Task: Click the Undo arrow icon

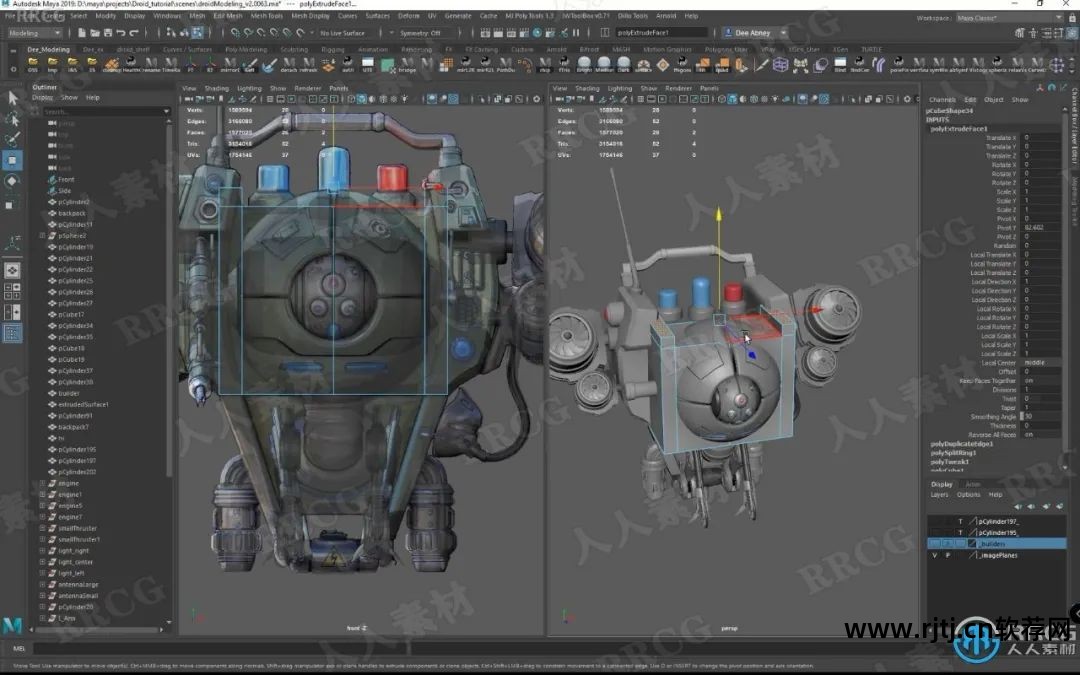Action: point(120,33)
